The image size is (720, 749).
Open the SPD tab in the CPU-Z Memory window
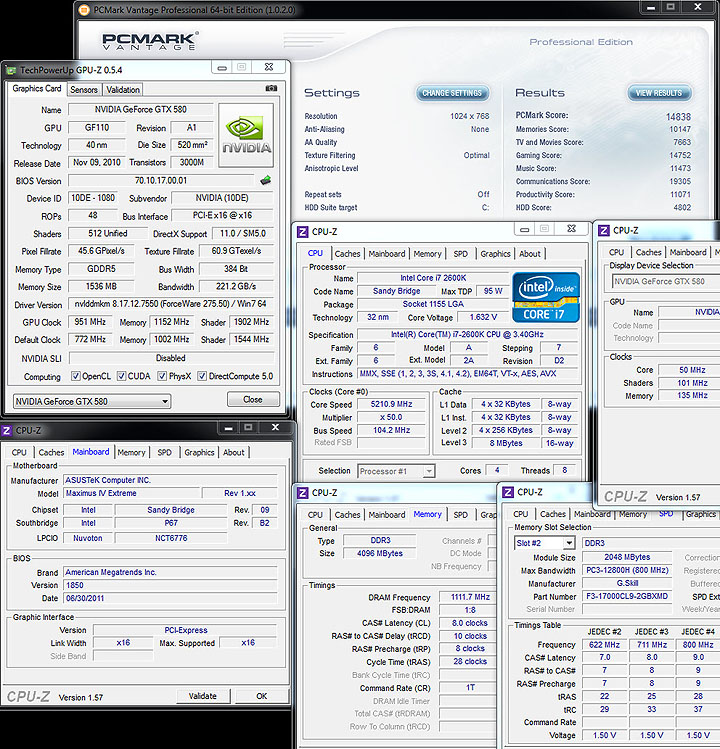tap(461, 514)
